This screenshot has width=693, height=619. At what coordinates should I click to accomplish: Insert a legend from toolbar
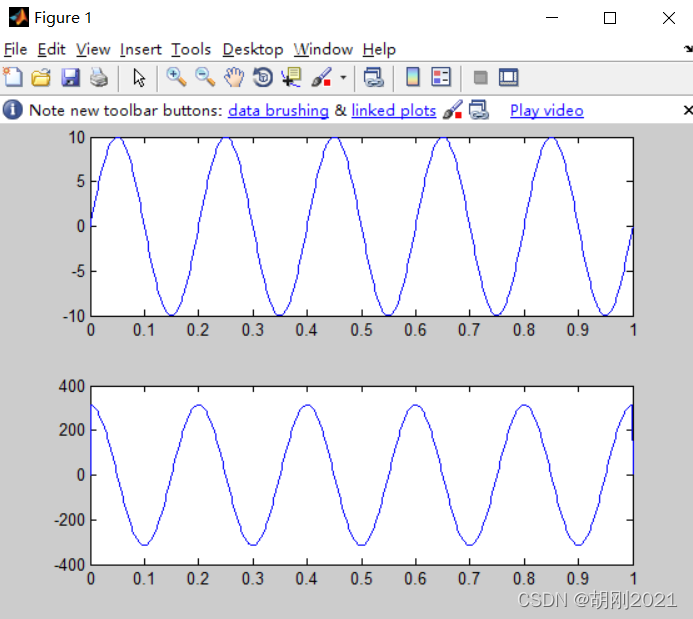pos(441,77)
